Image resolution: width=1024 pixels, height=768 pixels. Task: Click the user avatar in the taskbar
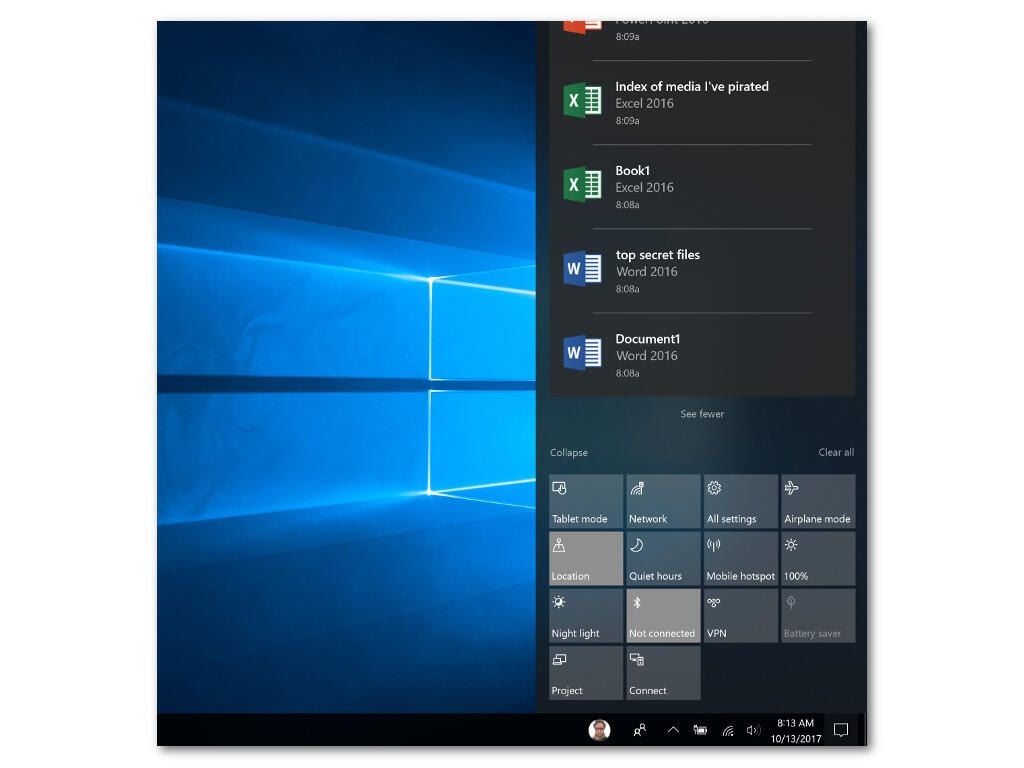click(600, 730)
